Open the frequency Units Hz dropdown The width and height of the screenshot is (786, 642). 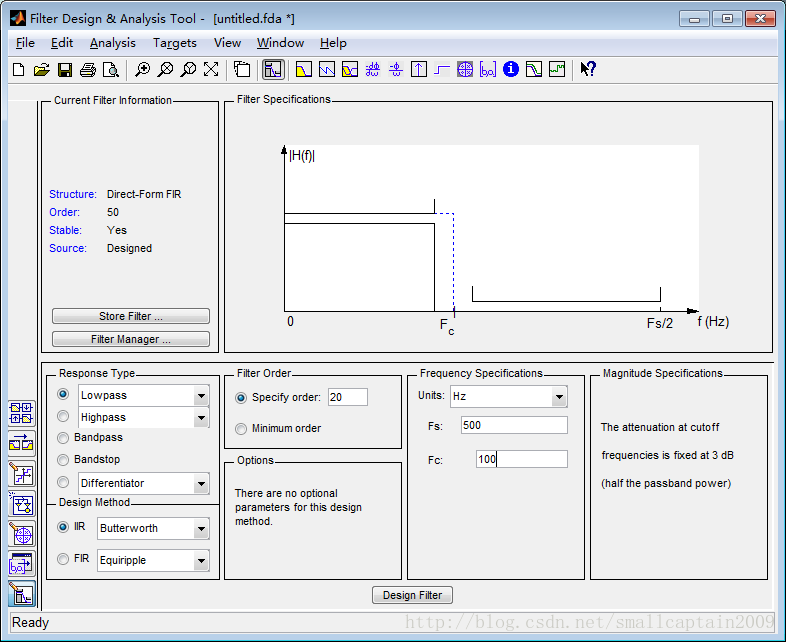[559, 397]
